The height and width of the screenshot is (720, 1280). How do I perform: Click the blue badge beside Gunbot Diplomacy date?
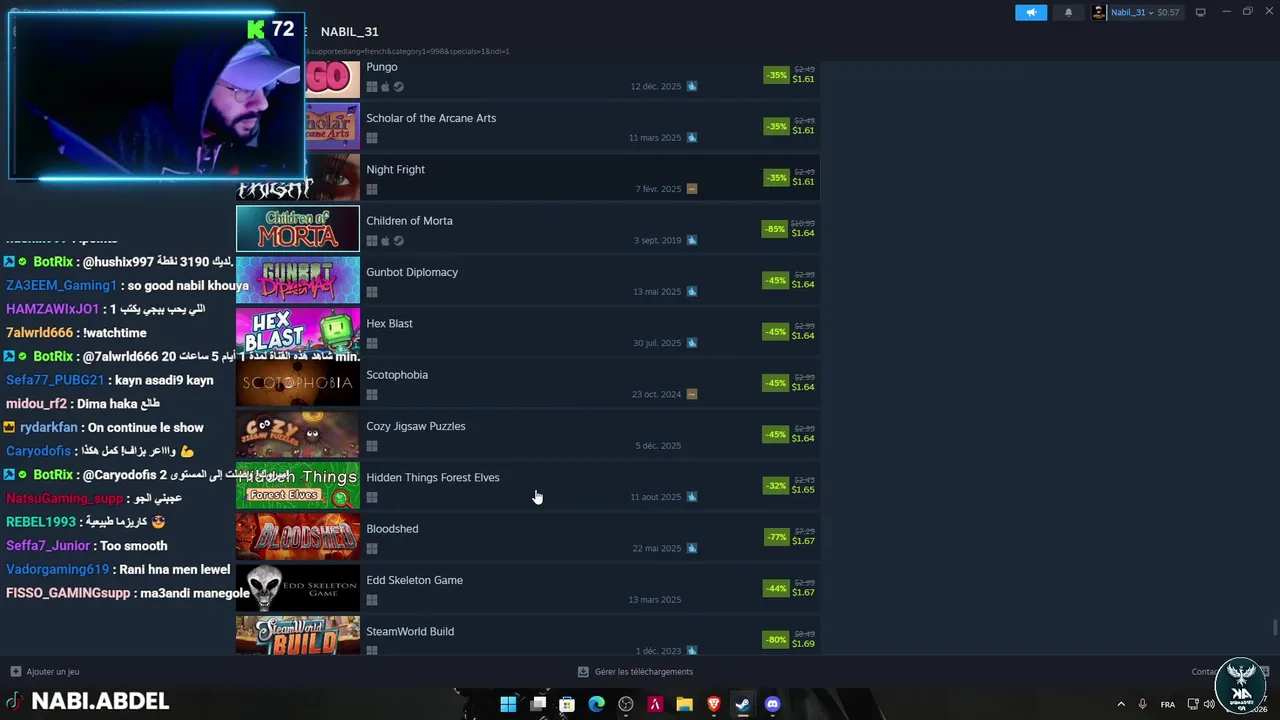(691, 291)
